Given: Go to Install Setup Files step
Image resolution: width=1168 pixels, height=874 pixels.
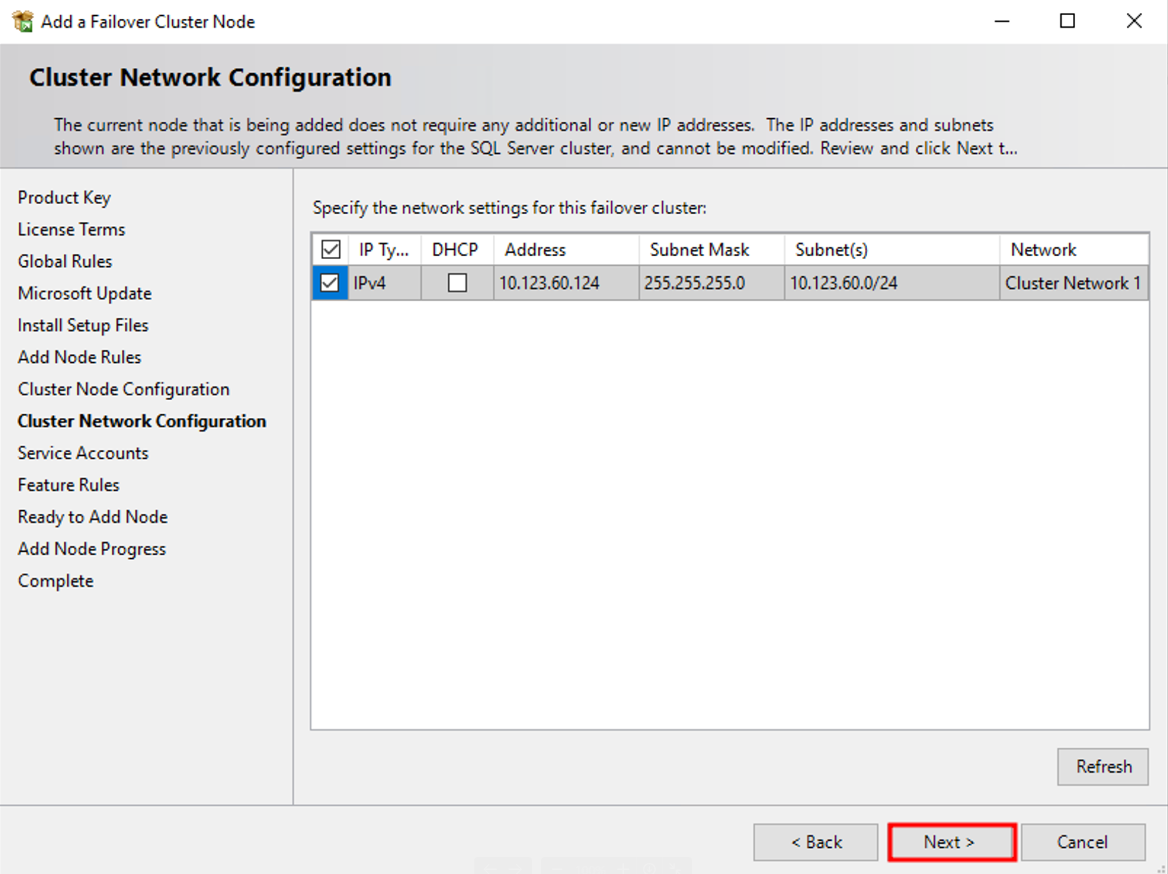Looking at the screenshot, I should 83,326.
